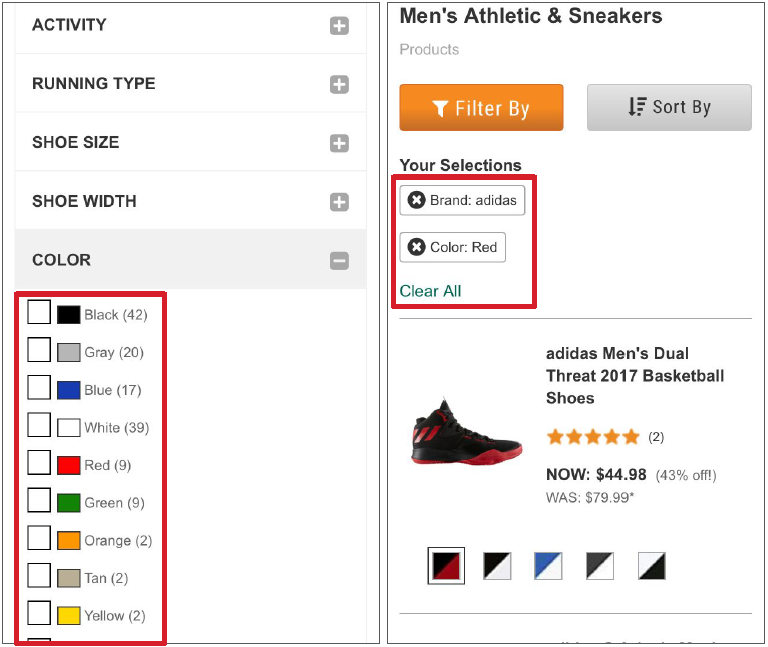Image resolution: width=768 pixels, height=647 pixels.
Task: Collapse the Color filter section
Action: [339, 261]
